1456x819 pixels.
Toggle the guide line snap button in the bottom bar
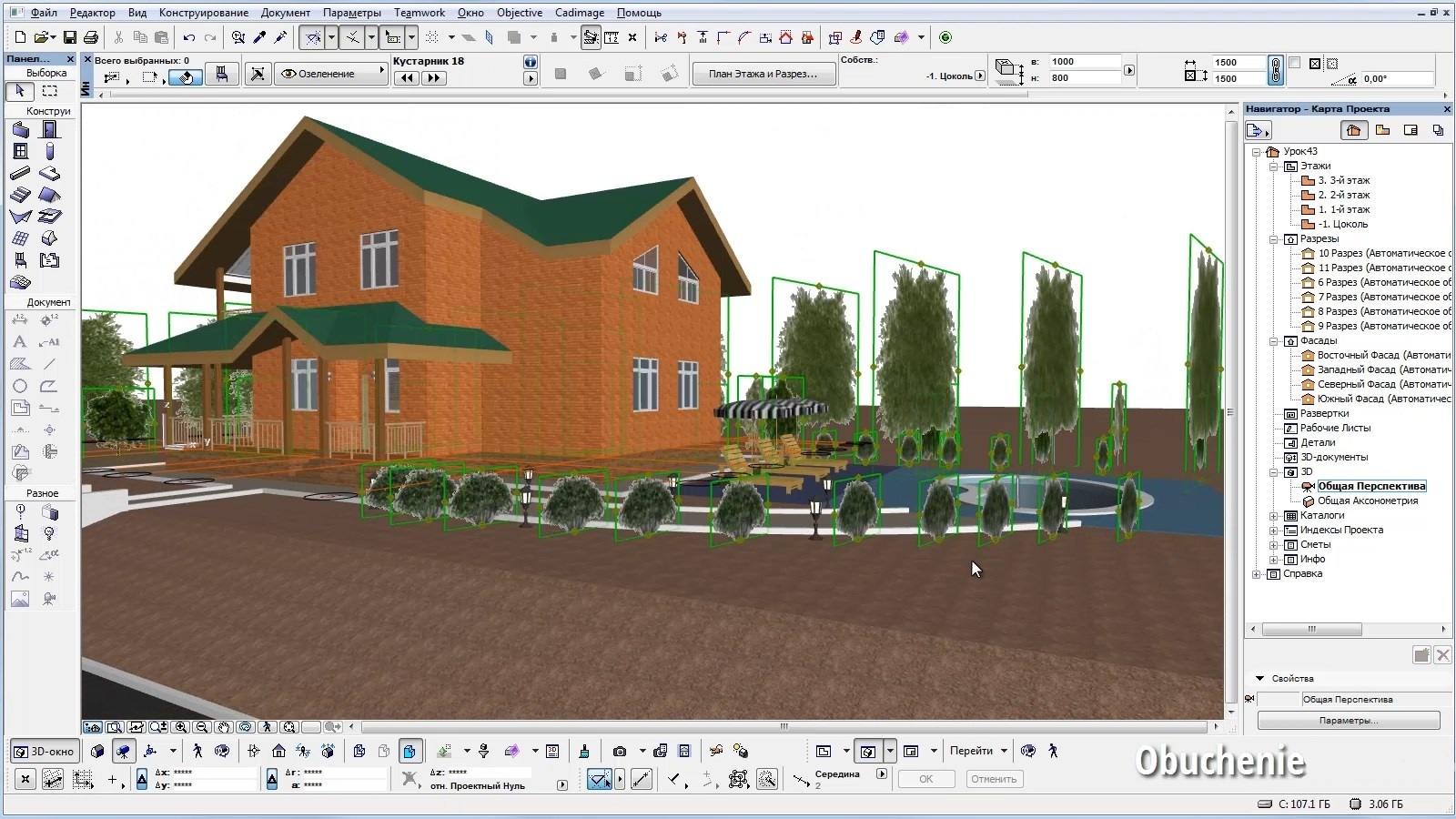click(600, 779)
